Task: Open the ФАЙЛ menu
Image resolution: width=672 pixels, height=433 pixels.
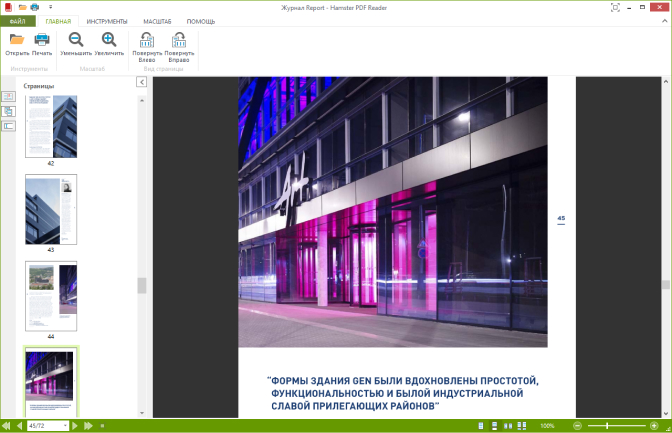Action: coord(18,21)
